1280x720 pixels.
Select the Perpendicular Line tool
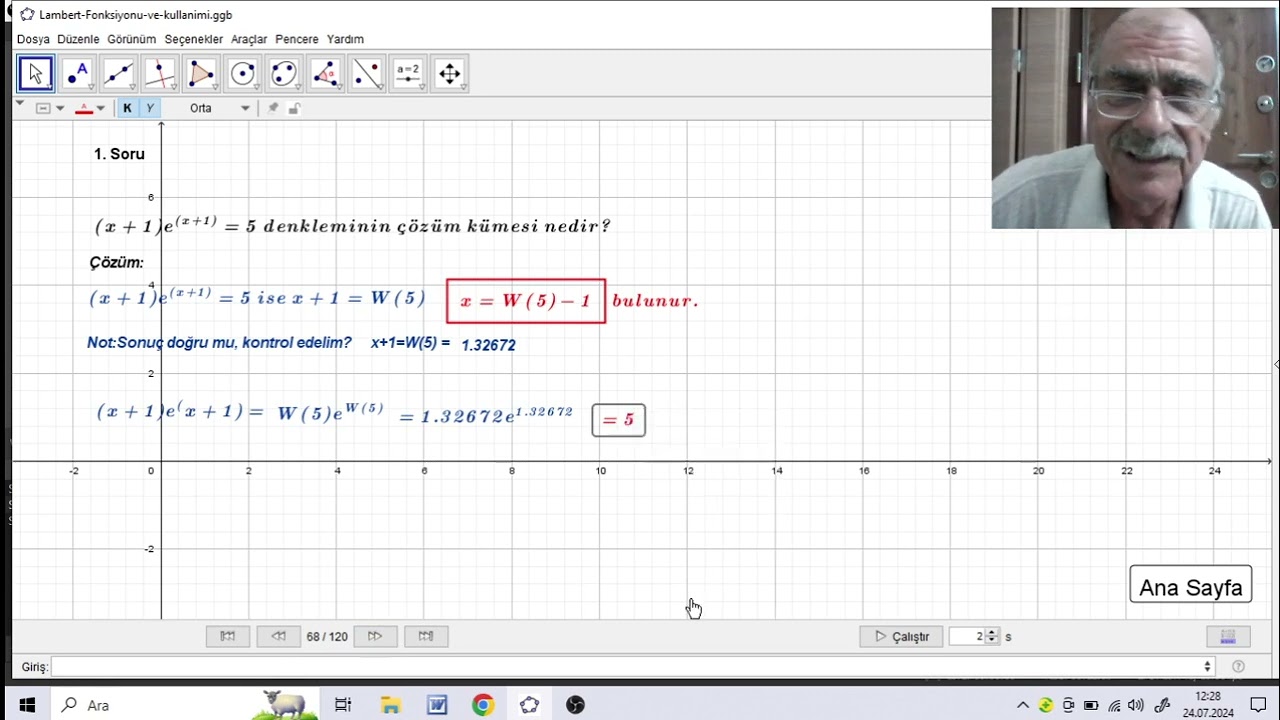pyautogui.click(x=160, y=73)
